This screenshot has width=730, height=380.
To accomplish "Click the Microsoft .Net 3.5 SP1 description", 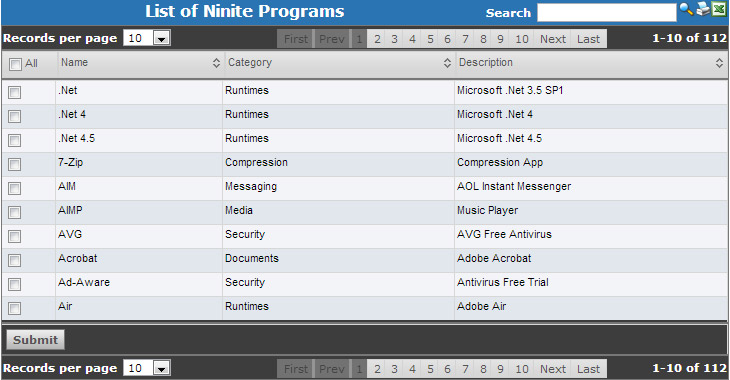I will point(510,90).
